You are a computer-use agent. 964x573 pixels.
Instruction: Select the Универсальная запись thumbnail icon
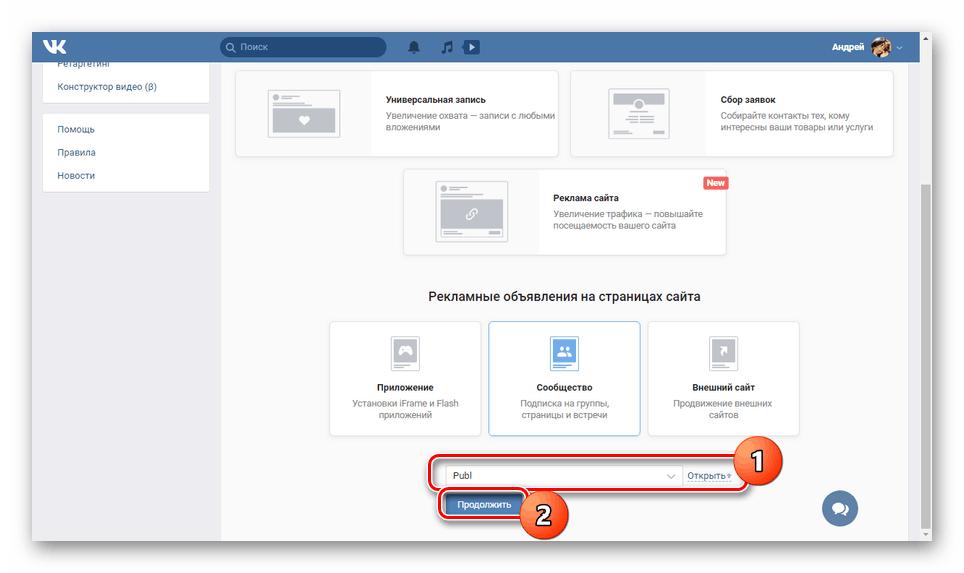coord(304,114)
